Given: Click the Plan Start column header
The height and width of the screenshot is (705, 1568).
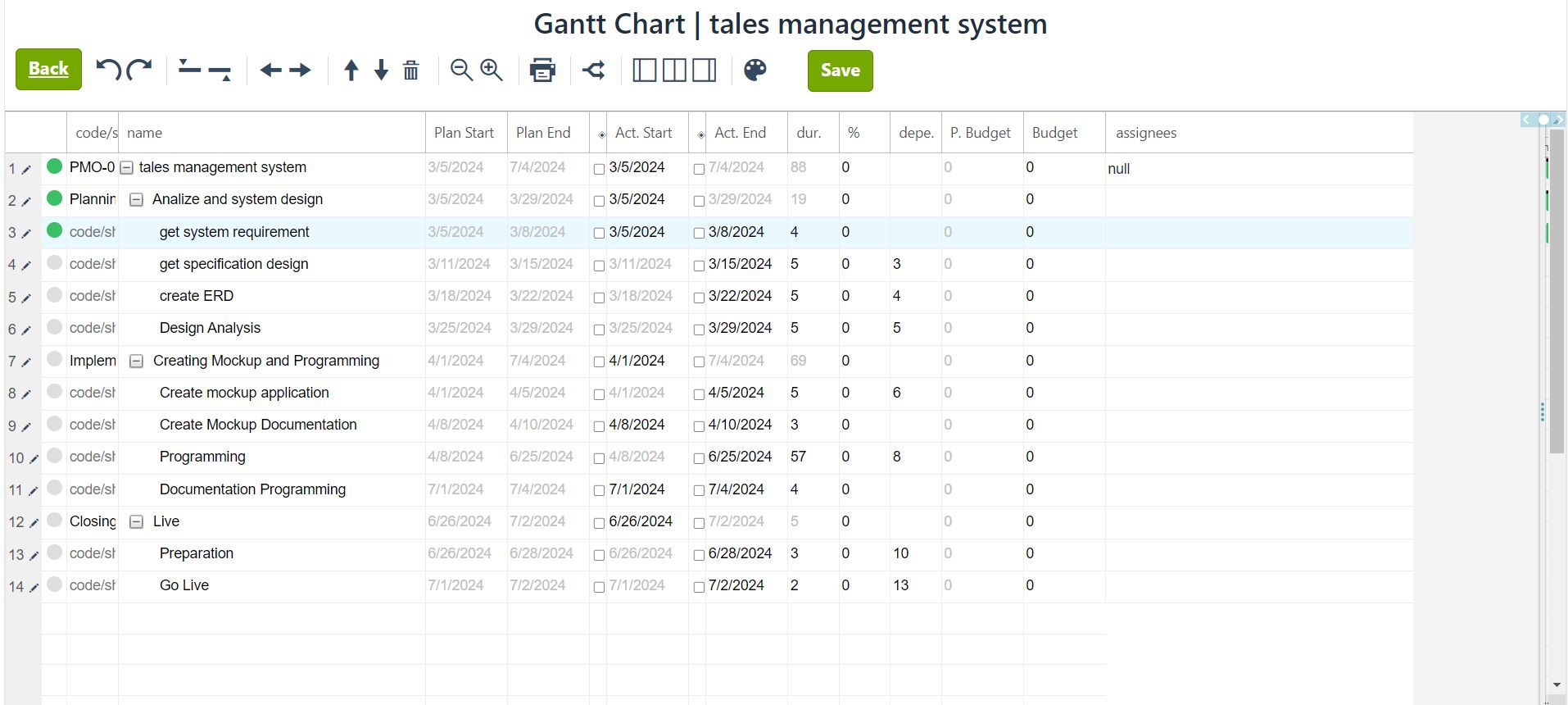Looking at the screenshot, I should pyautogui.click(x=464, y=133).
